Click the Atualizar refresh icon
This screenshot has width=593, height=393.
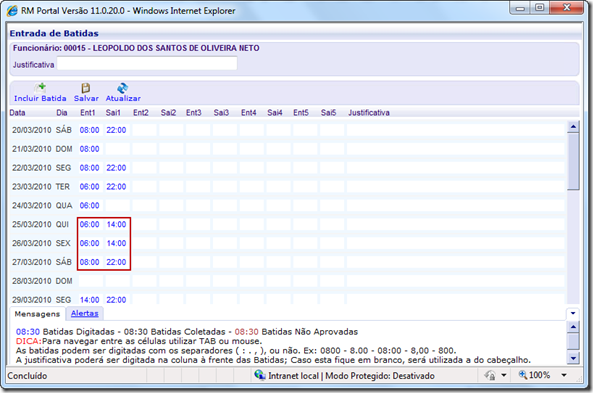[x=123, y=88]
